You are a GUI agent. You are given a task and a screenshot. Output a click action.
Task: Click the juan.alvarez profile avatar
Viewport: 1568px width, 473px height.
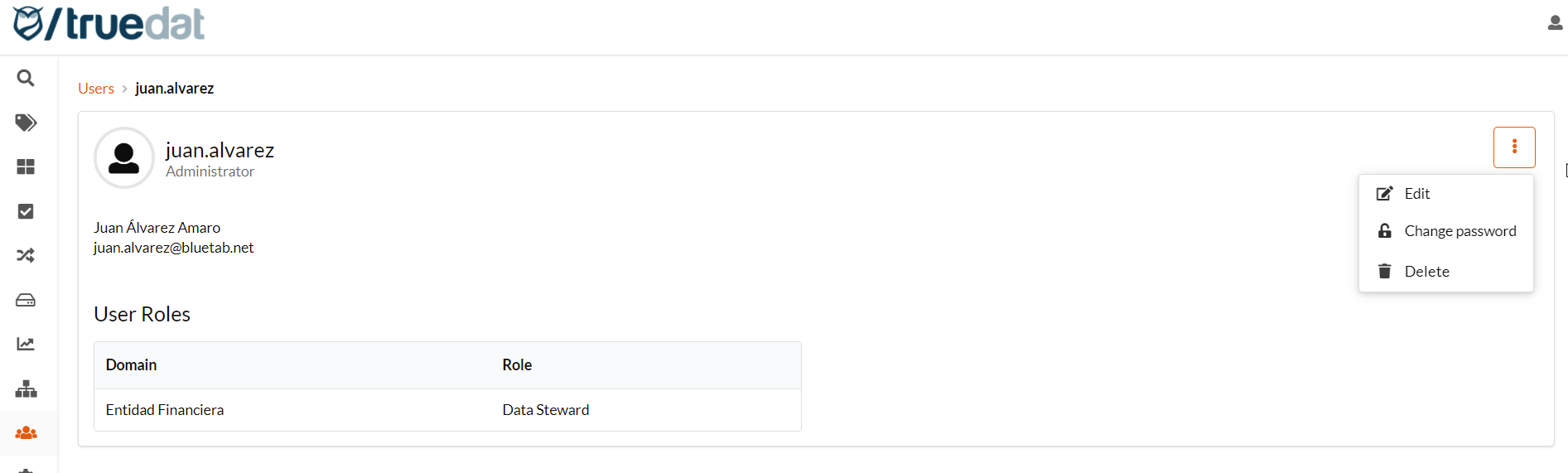[124, 157]
